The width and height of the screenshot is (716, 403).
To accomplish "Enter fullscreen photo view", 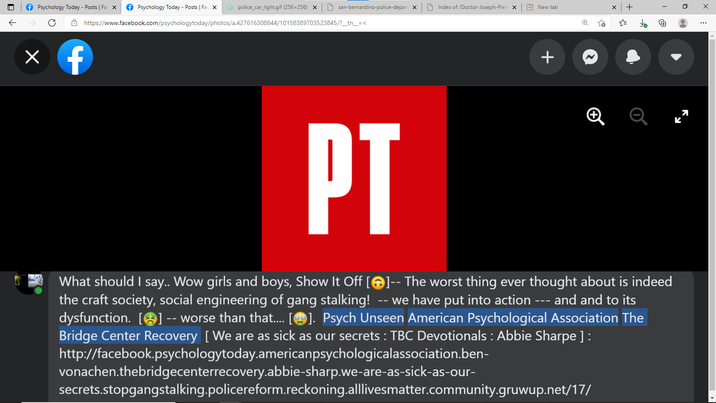I will pyautogui.click(x=681, y=116).
